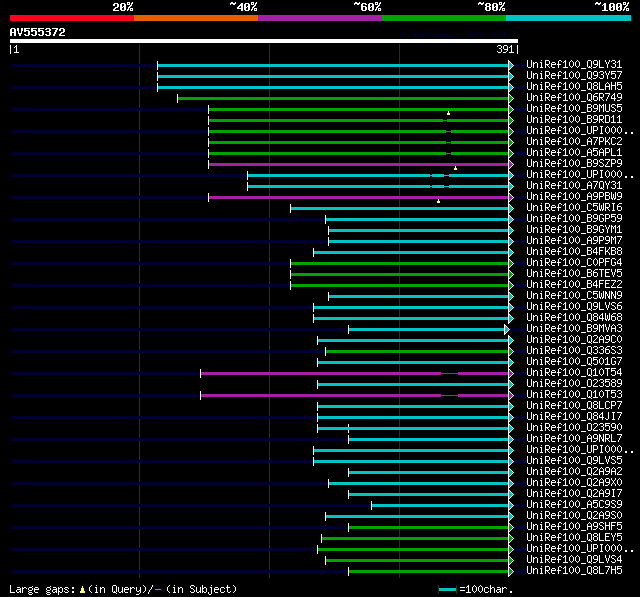Select hit label UniRef100_B9SZP9
Viewport: 640px width, 597px height.
574,164
